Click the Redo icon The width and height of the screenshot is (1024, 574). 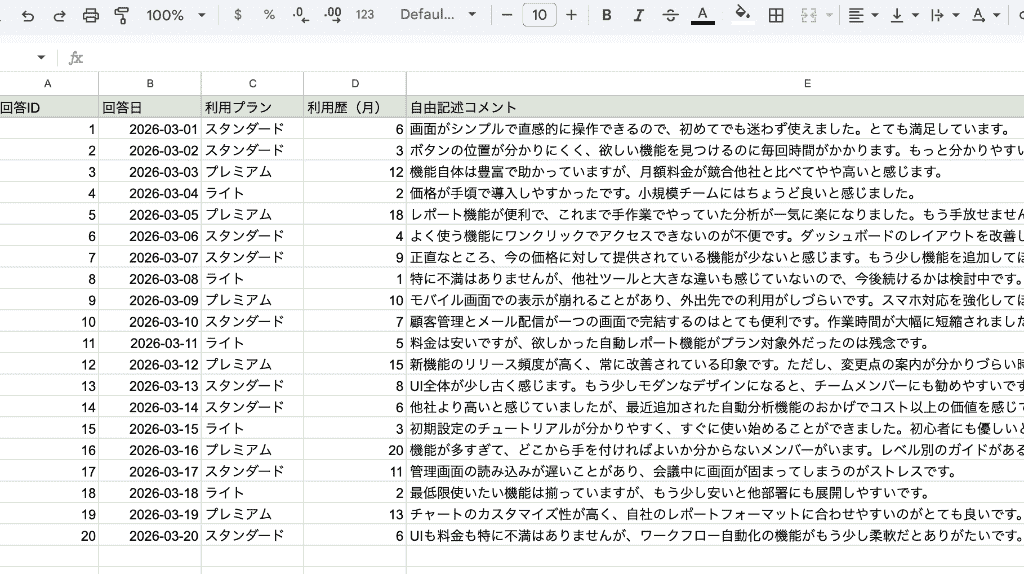pyautogui.click(x=59, y=15)
